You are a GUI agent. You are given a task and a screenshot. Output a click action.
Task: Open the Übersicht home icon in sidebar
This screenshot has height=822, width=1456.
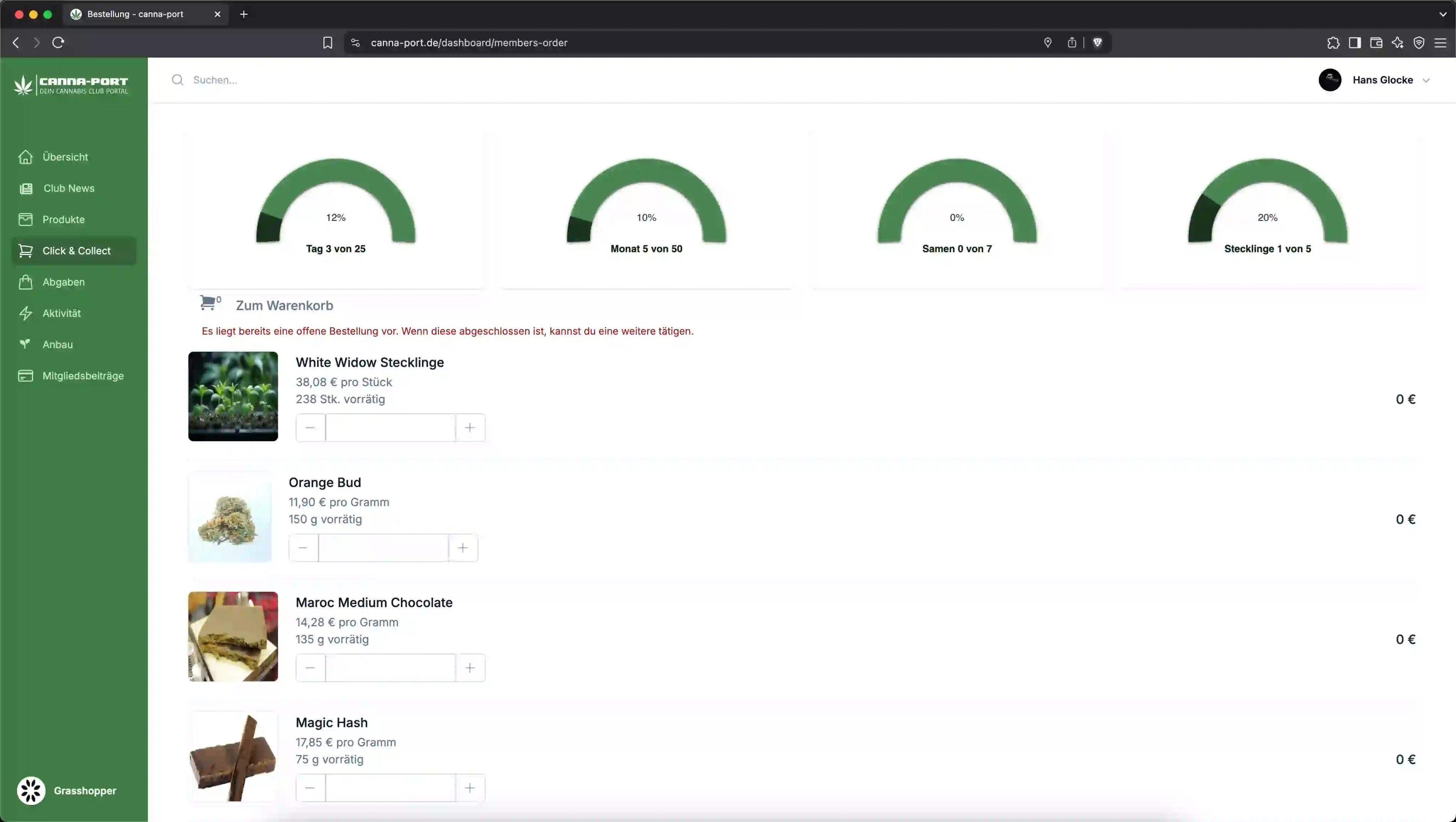[x=25, y=157]
